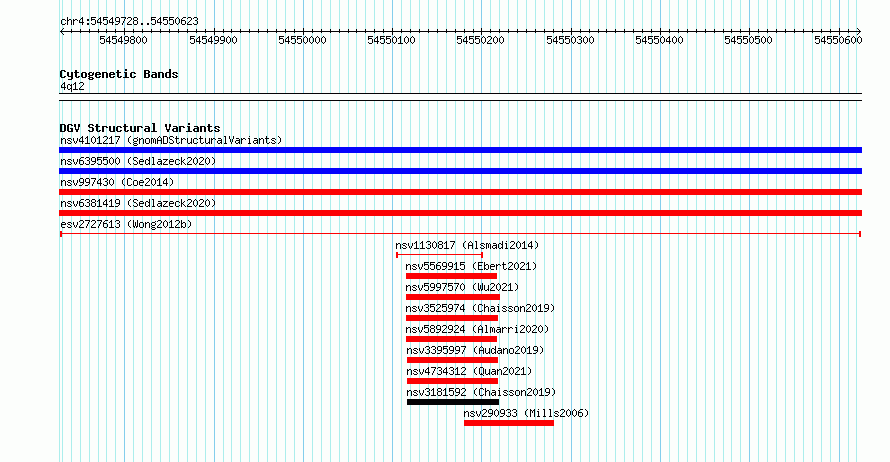This screenshot has width=890, height=462.
Task: Select the thin red line under esv2727613
Action: coord(460,234)
